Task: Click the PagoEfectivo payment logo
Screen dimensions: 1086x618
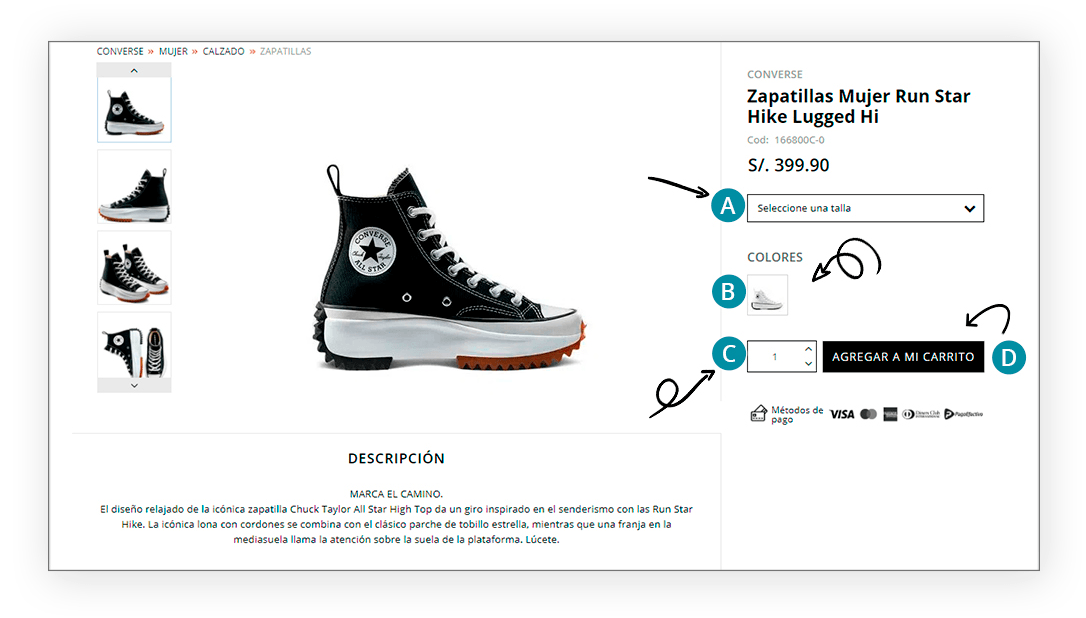Action: coord(963,414)
